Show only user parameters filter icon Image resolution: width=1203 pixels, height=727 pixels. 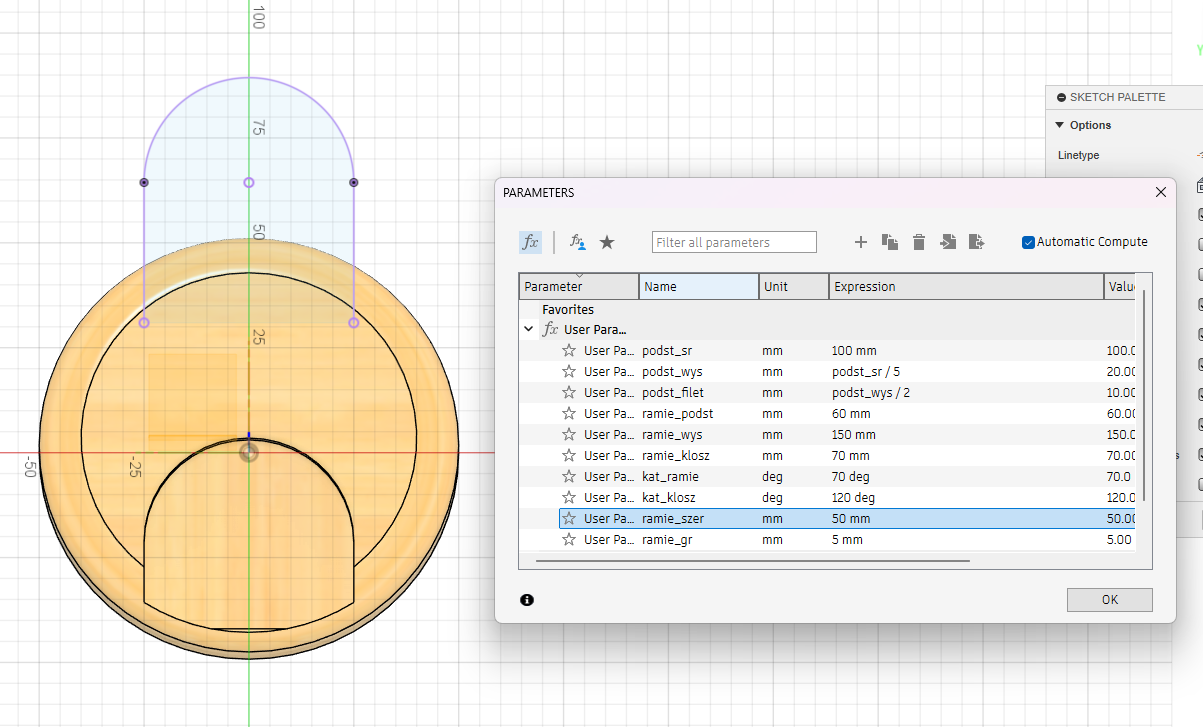[578, 242]
